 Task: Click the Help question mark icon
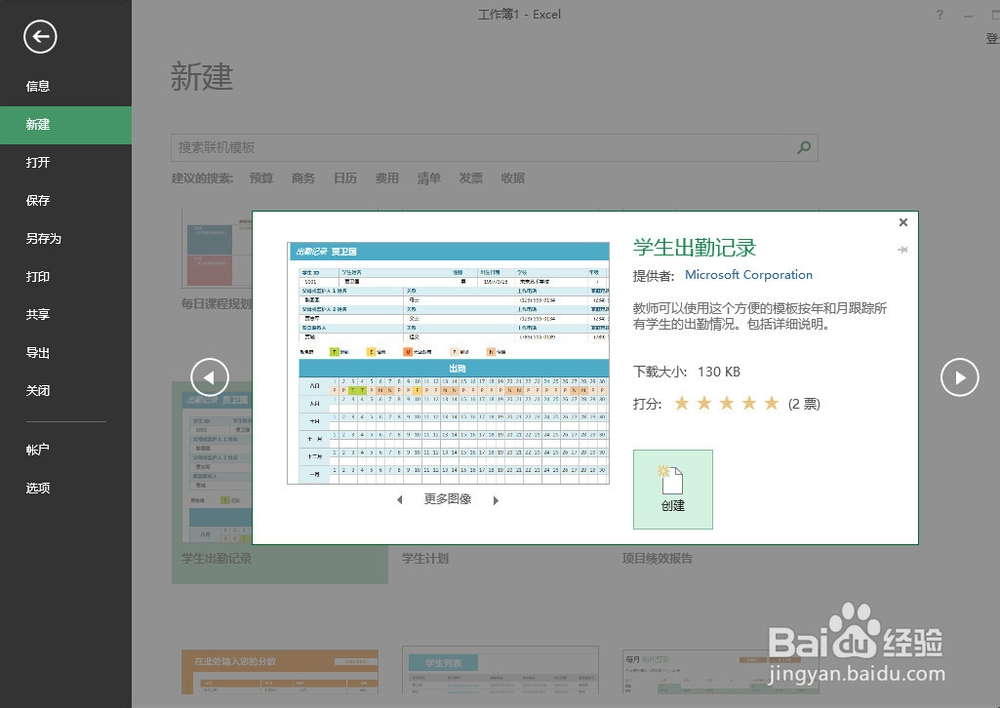tap(938, 14)
